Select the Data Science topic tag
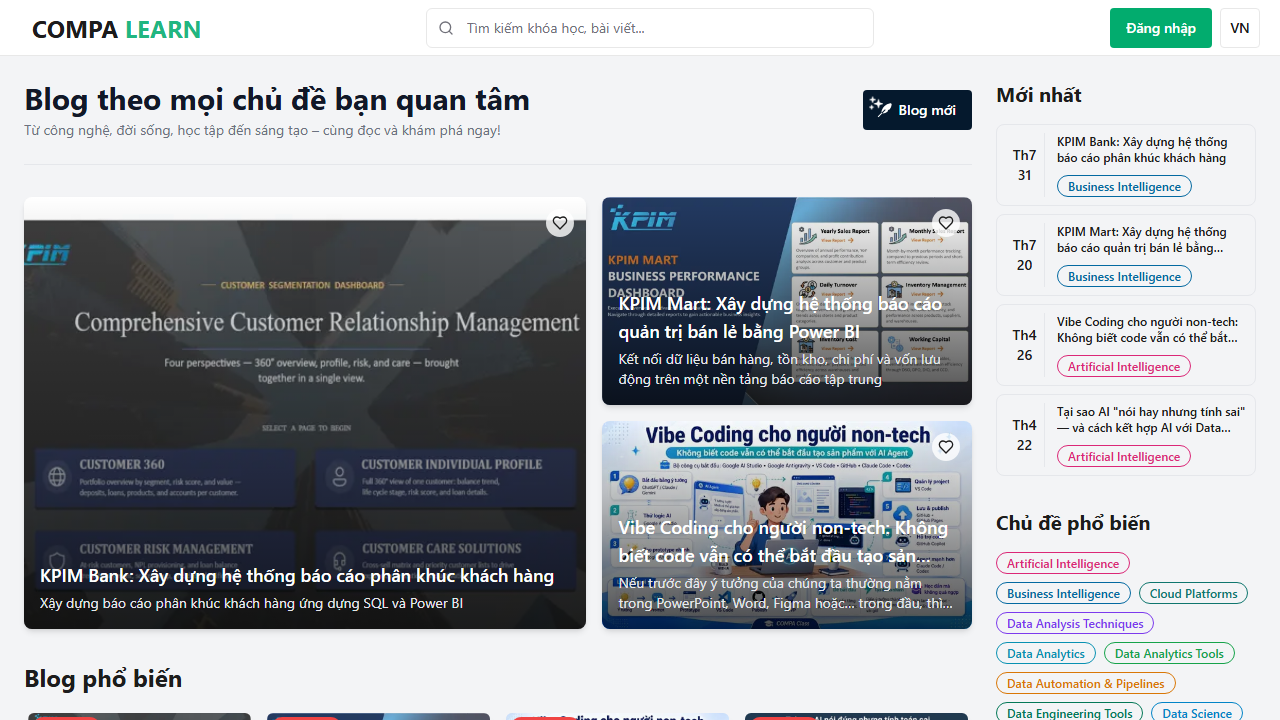The width and height of the screenshot is (1280, 720). 1197,714
